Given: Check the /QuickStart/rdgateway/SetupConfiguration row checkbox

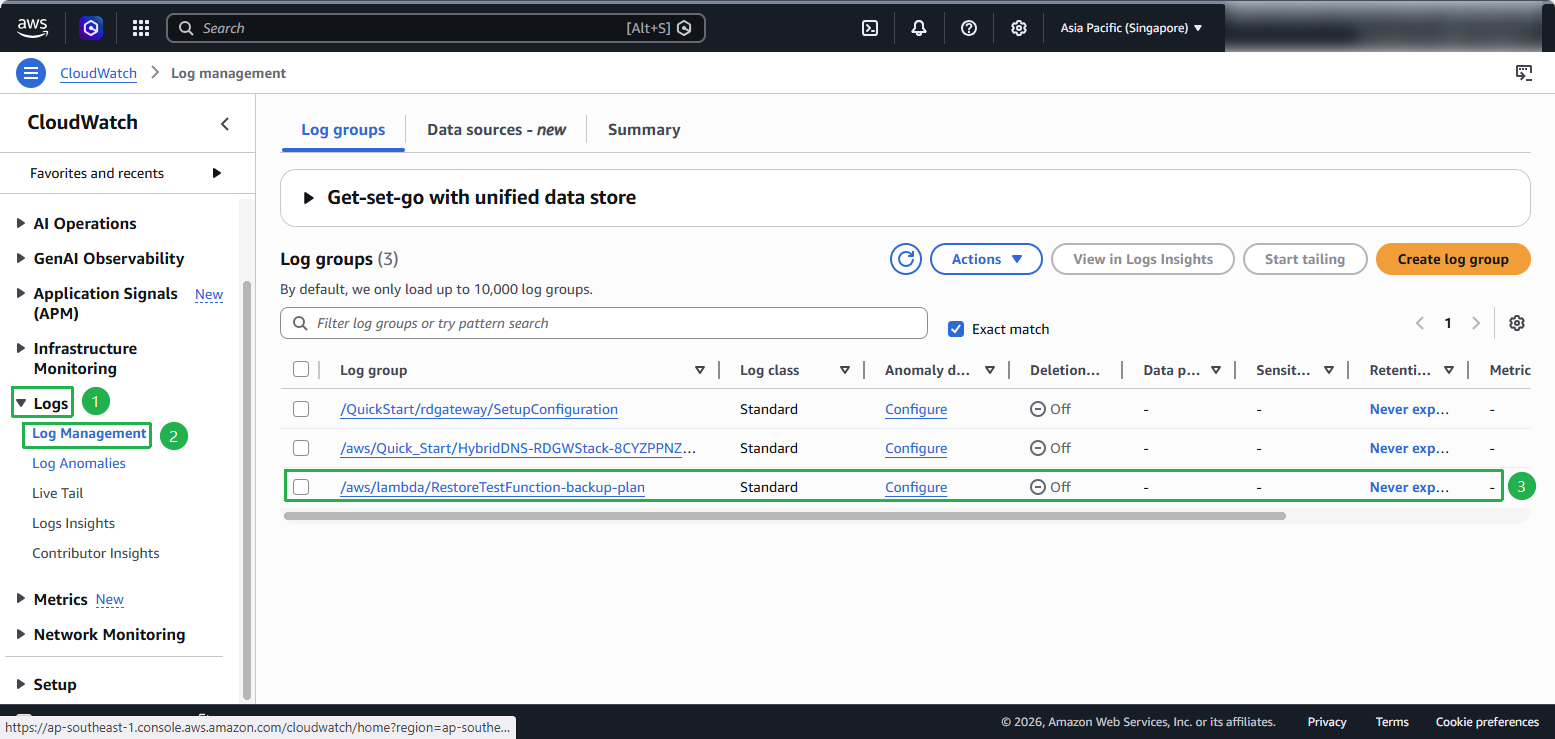Looking at the screenshot, I should click(301, 409).
